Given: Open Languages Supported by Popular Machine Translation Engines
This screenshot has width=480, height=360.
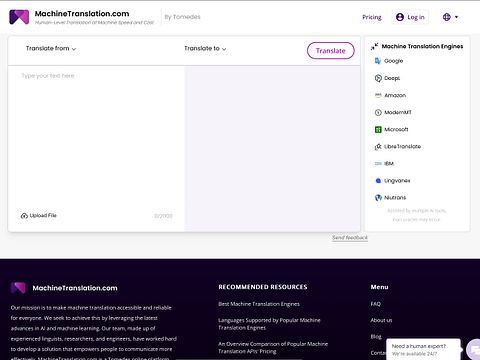Looking at the screenshot, I should click(269, 324).
